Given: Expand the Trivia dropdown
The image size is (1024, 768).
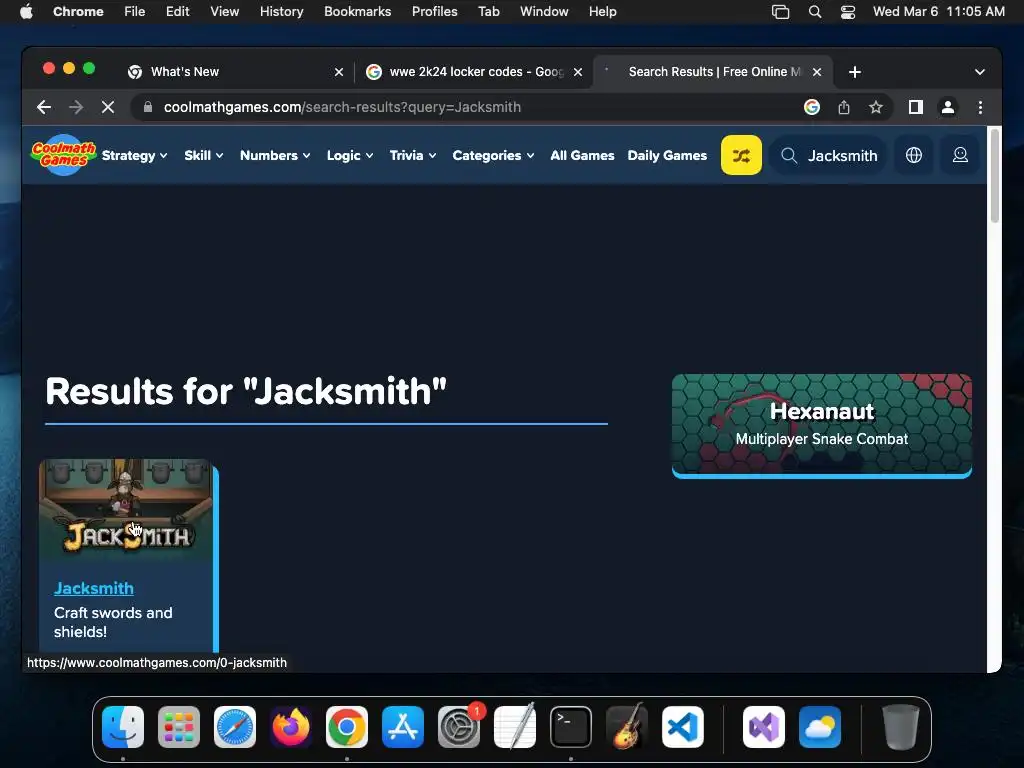Looking at the screenshot, I should click(x=413, y=155).
